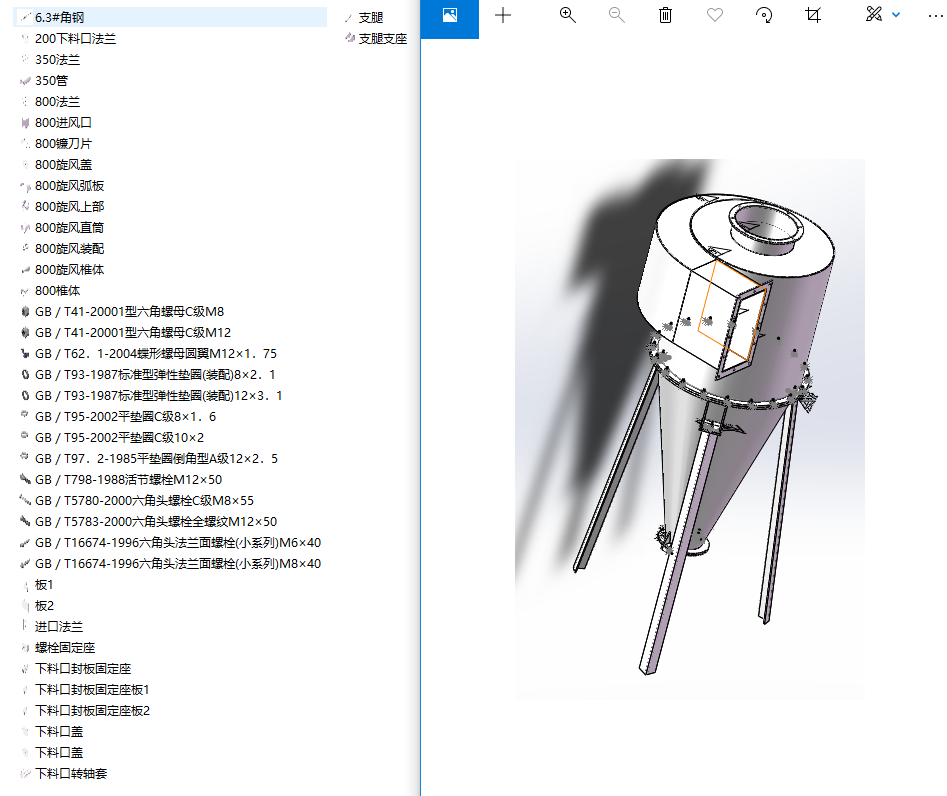
Task: Select the 进口法兰 entry
Action: 57,626
